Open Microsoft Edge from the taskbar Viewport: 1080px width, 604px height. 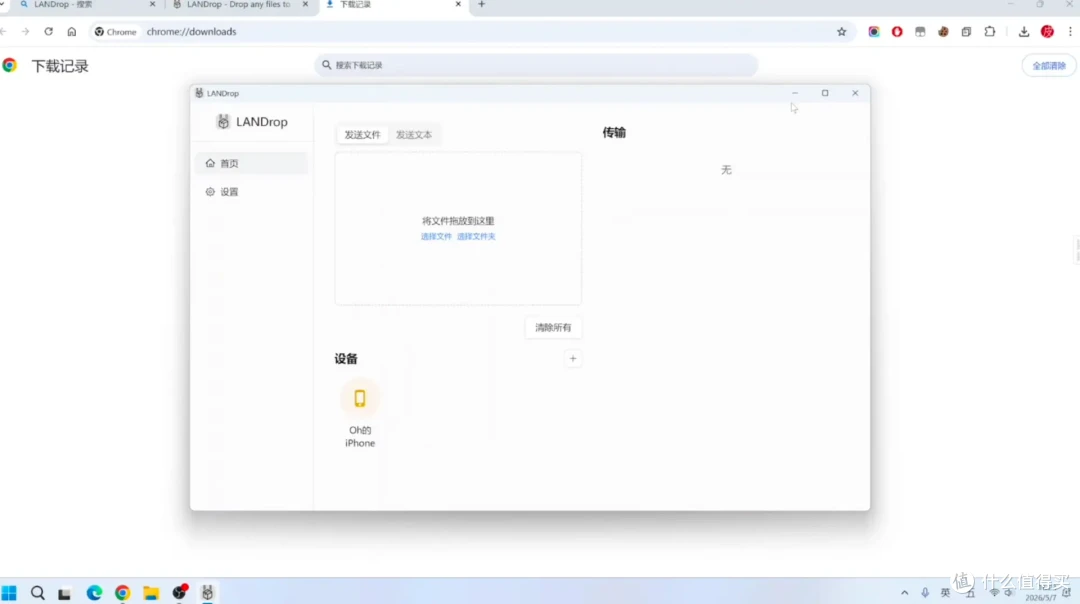(x=94, y=593)
